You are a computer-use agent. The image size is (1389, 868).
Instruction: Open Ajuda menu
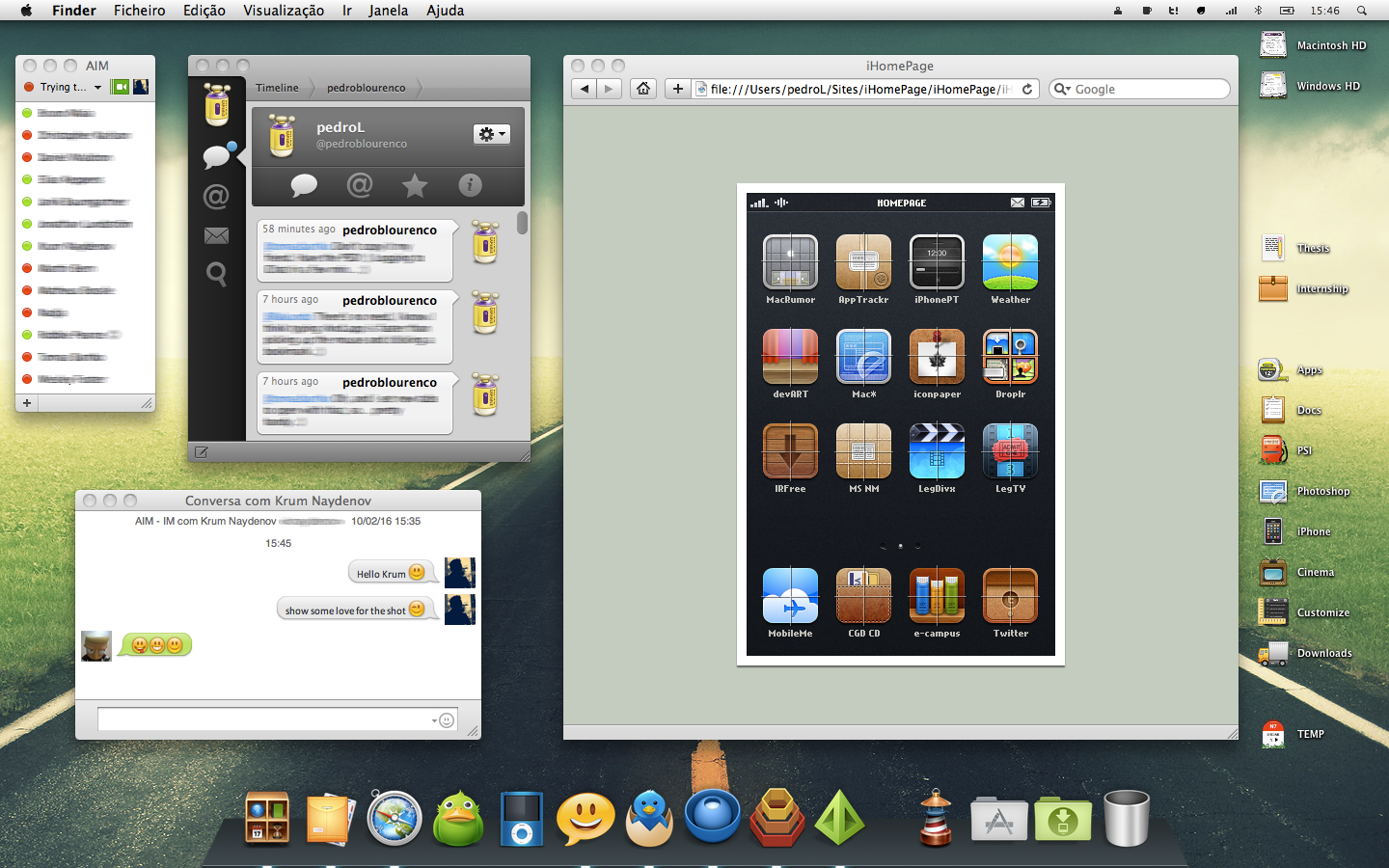(x=446, y=11)
